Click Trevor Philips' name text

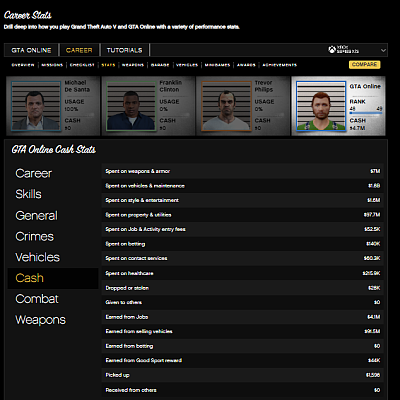[264, 86]
